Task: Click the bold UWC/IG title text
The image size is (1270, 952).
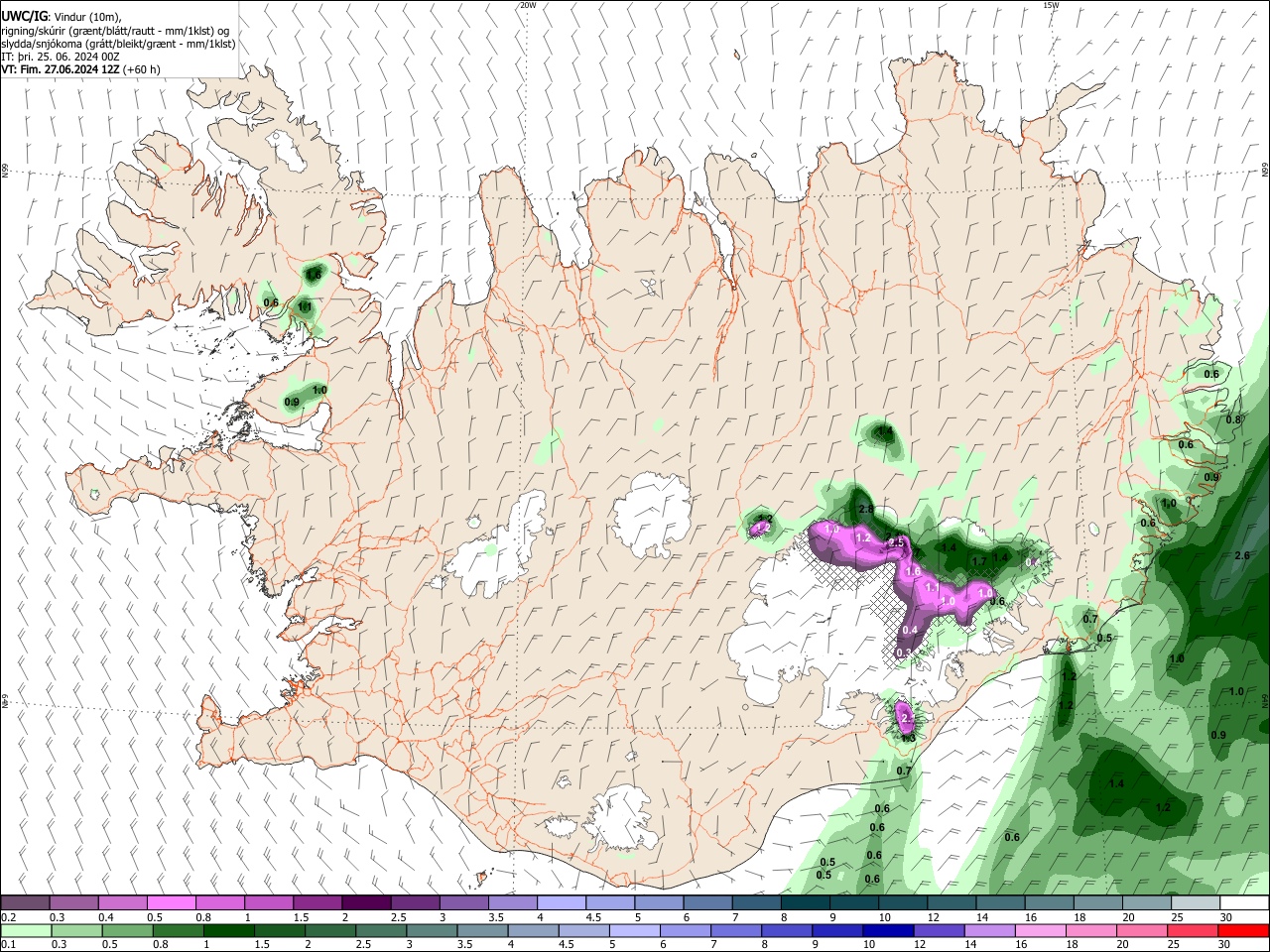Action: point(24,16)
